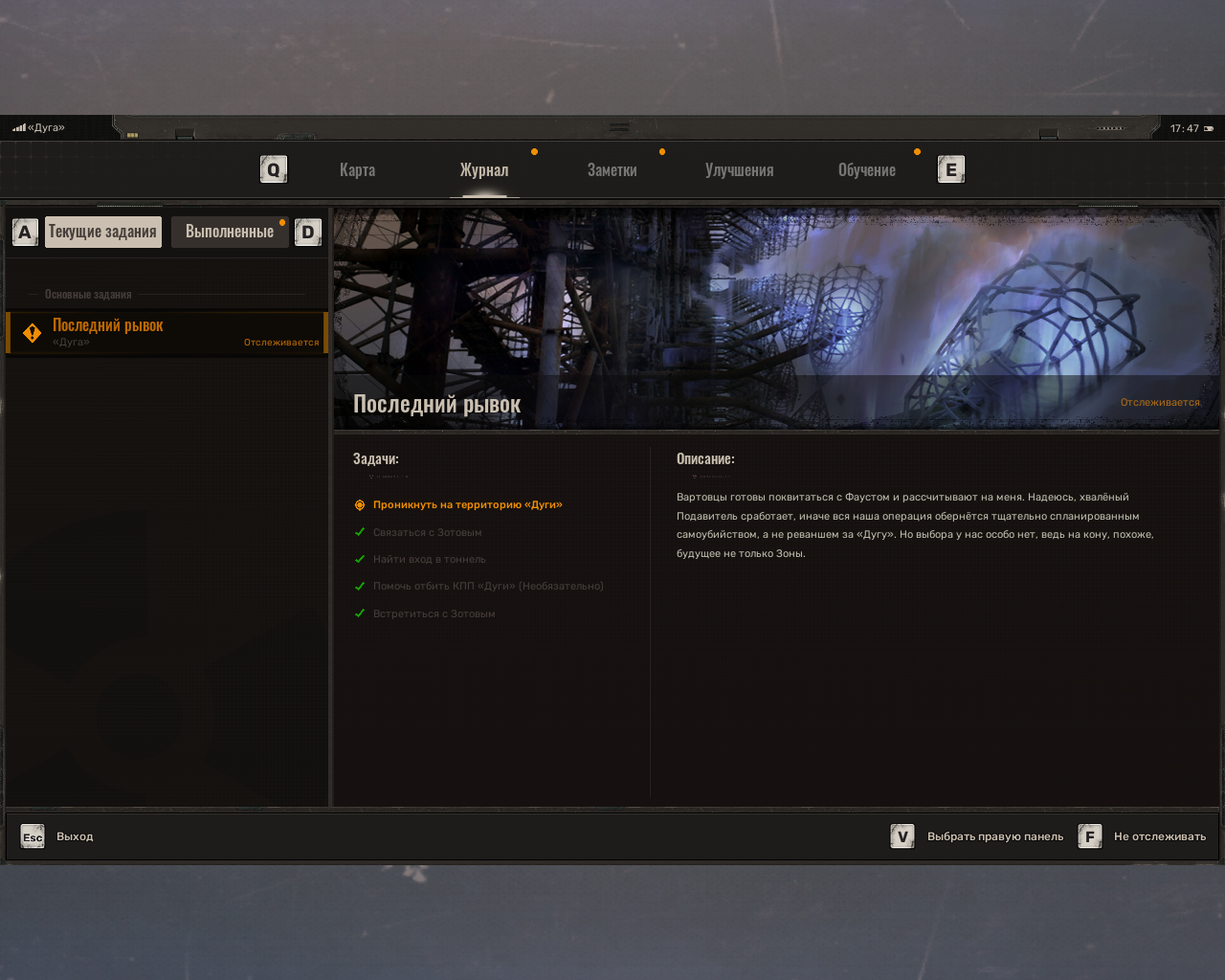The image size is (1225, 980).
Task: Click the Основные задания section header
Action: [x=88, y=295]
